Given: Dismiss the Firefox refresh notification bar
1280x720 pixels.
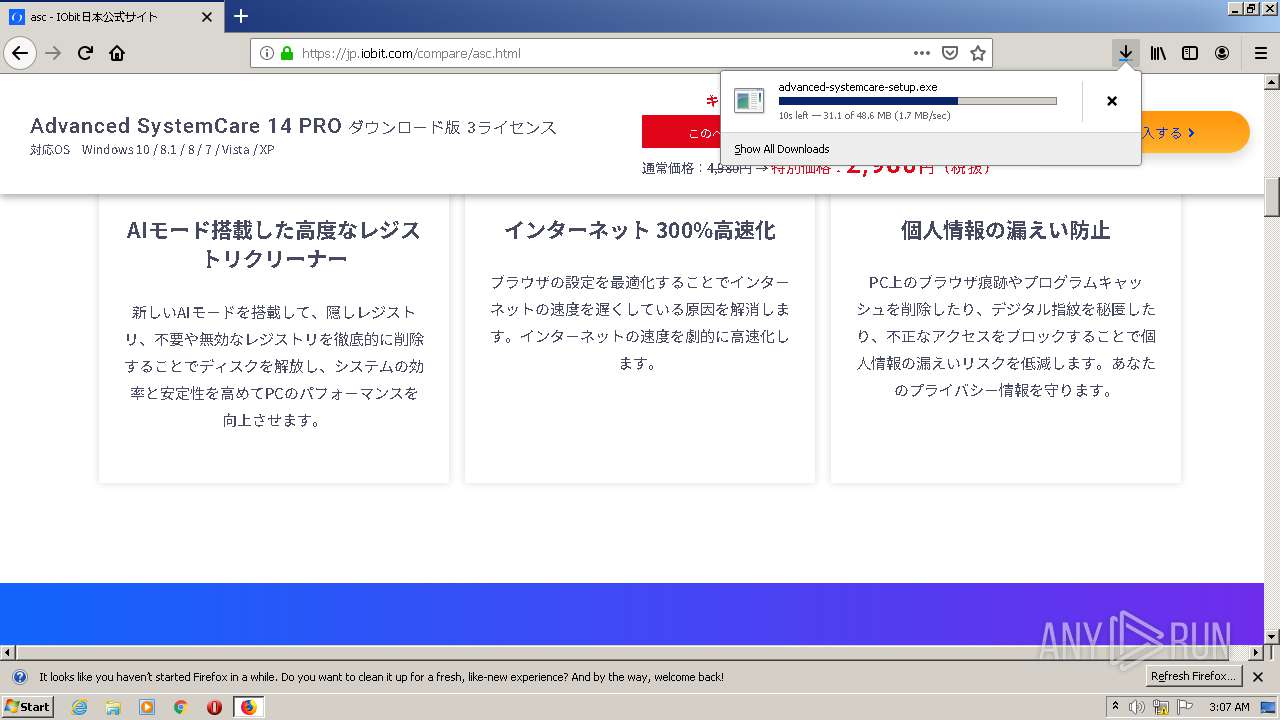Looking at the screenshot, I should (1258, 677).
